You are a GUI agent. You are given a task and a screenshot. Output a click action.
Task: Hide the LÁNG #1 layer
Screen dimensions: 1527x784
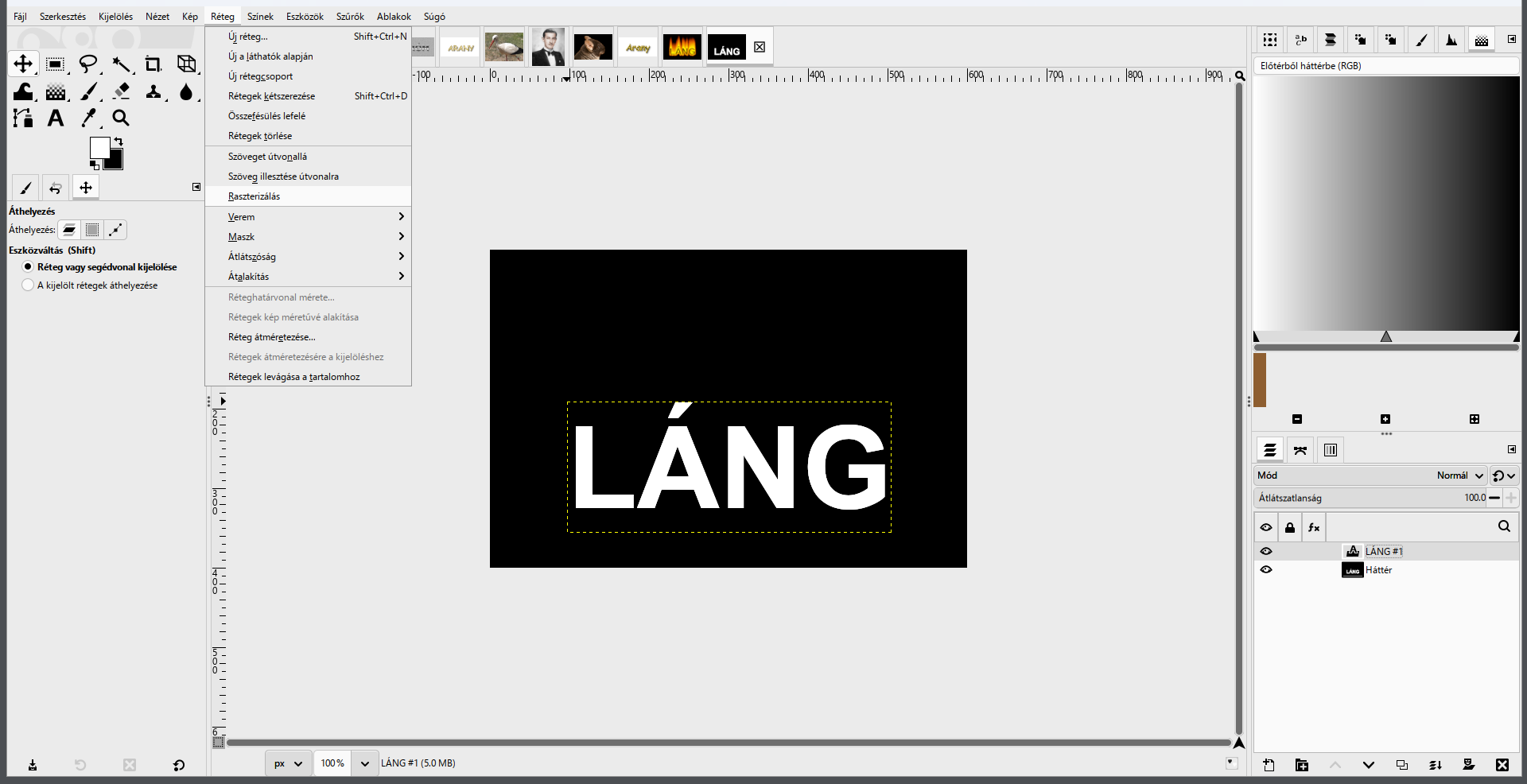point(1266,551)
